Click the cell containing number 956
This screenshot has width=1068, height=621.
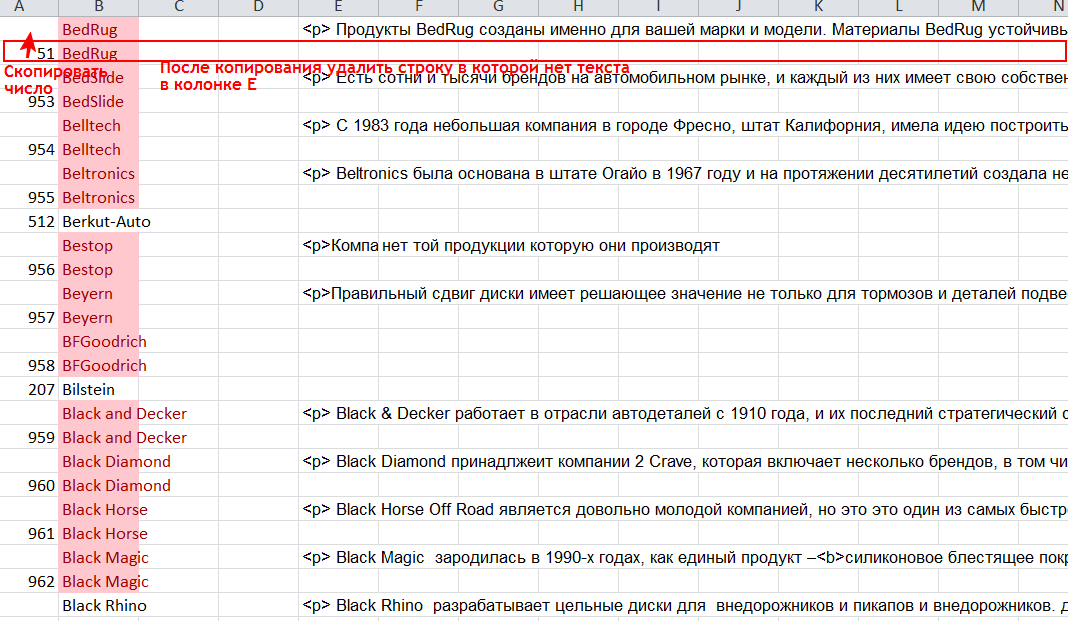pos(29,270)
